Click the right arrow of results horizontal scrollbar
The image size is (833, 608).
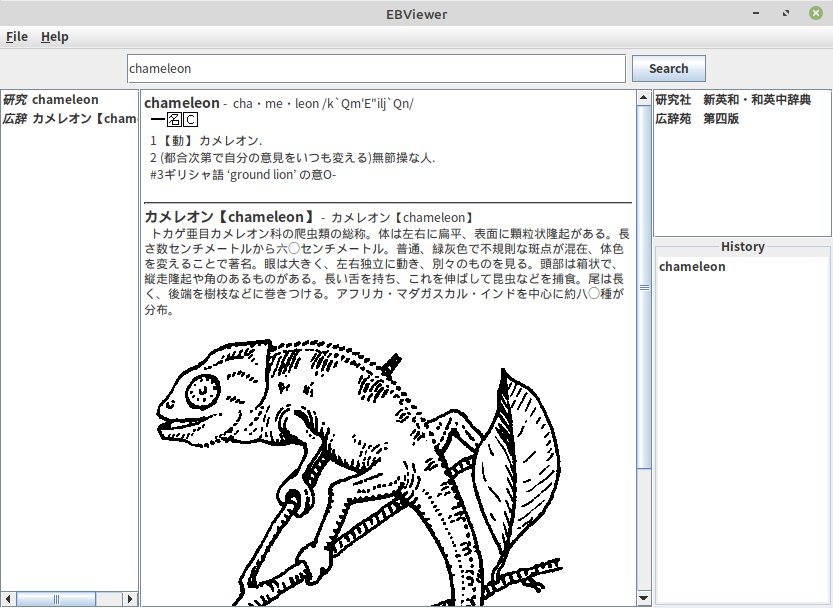130,599
